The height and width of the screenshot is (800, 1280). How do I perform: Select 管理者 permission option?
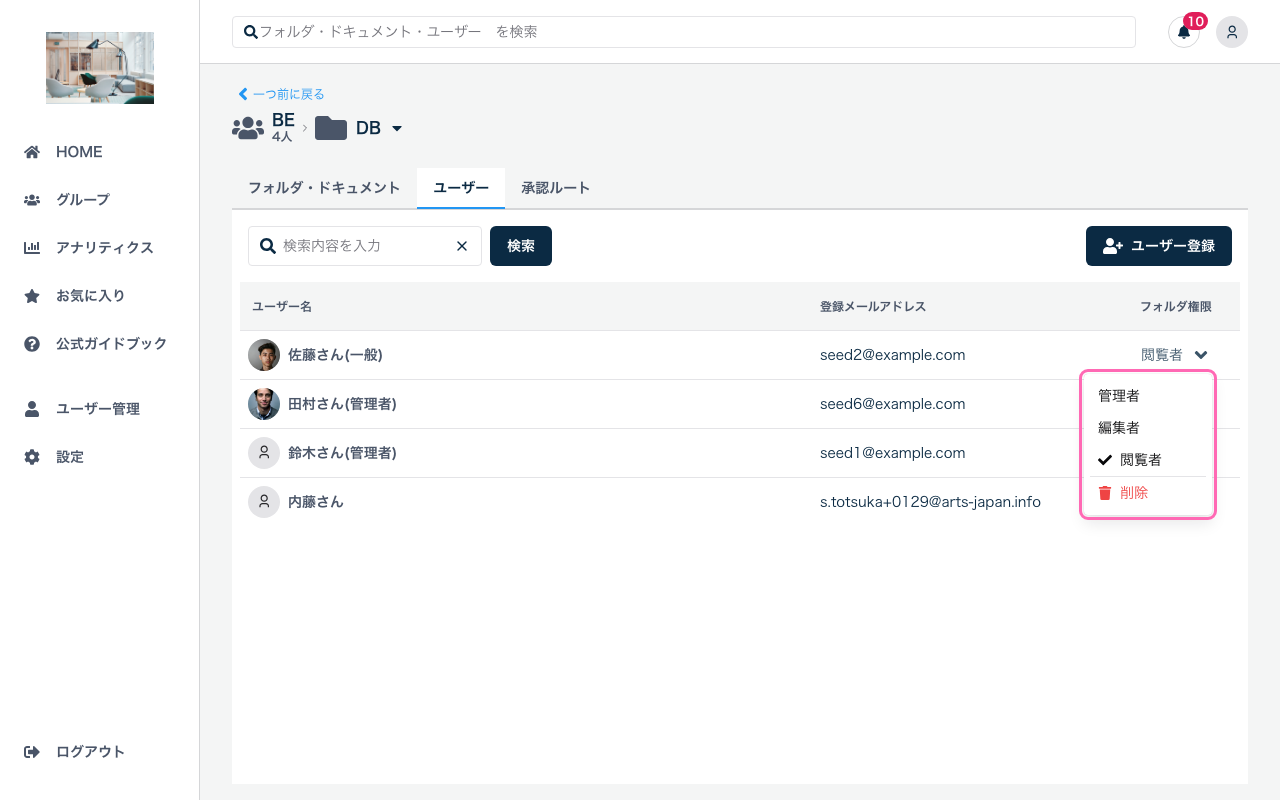1119,396
